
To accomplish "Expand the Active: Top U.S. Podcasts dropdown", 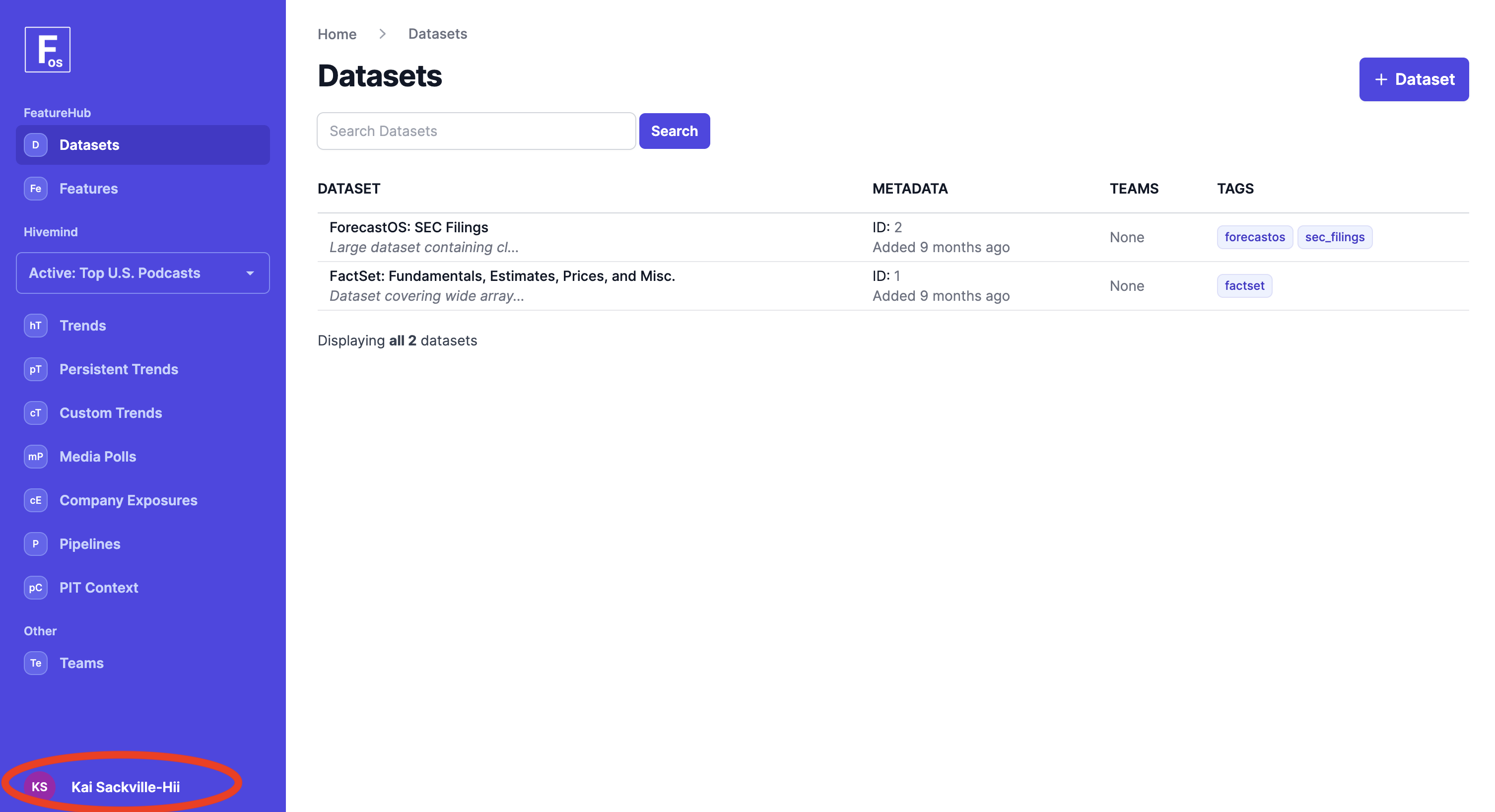I will coord(142,273).
